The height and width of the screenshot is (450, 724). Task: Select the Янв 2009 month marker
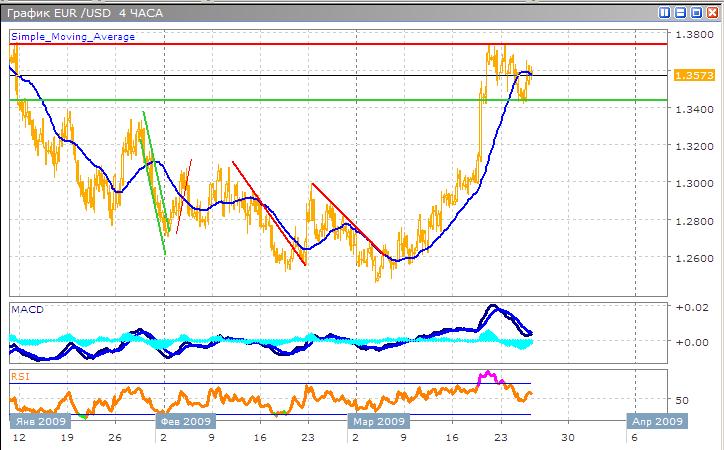point(36,422)
